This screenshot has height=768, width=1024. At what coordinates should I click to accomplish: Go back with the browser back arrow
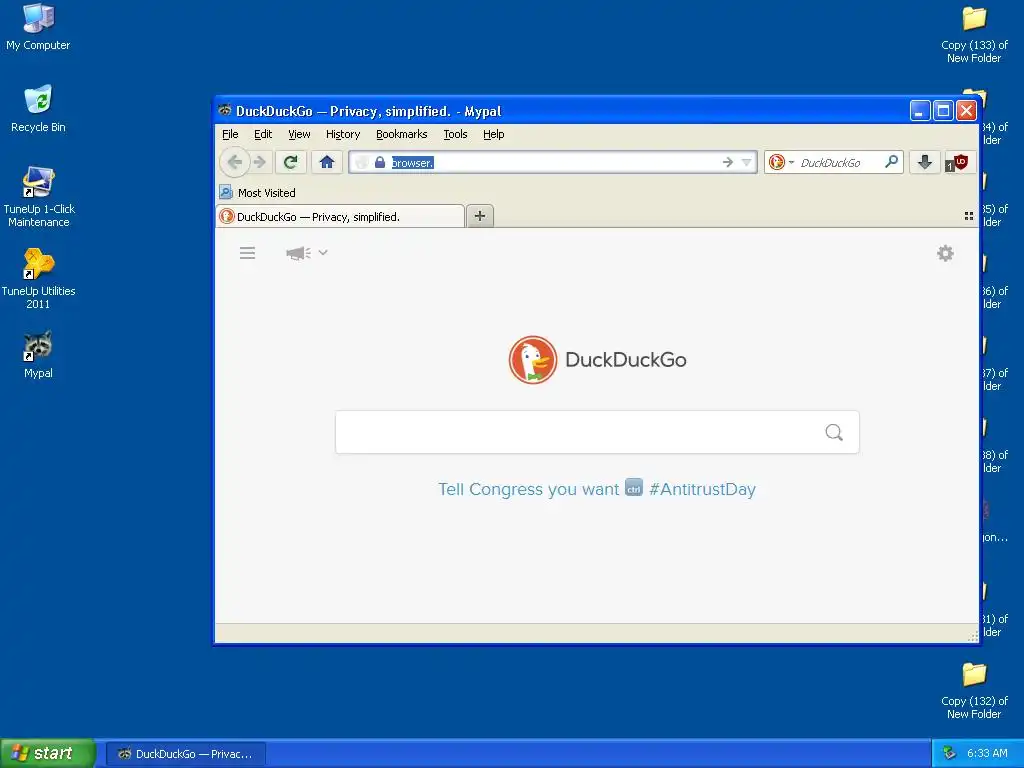coord(234,162)
